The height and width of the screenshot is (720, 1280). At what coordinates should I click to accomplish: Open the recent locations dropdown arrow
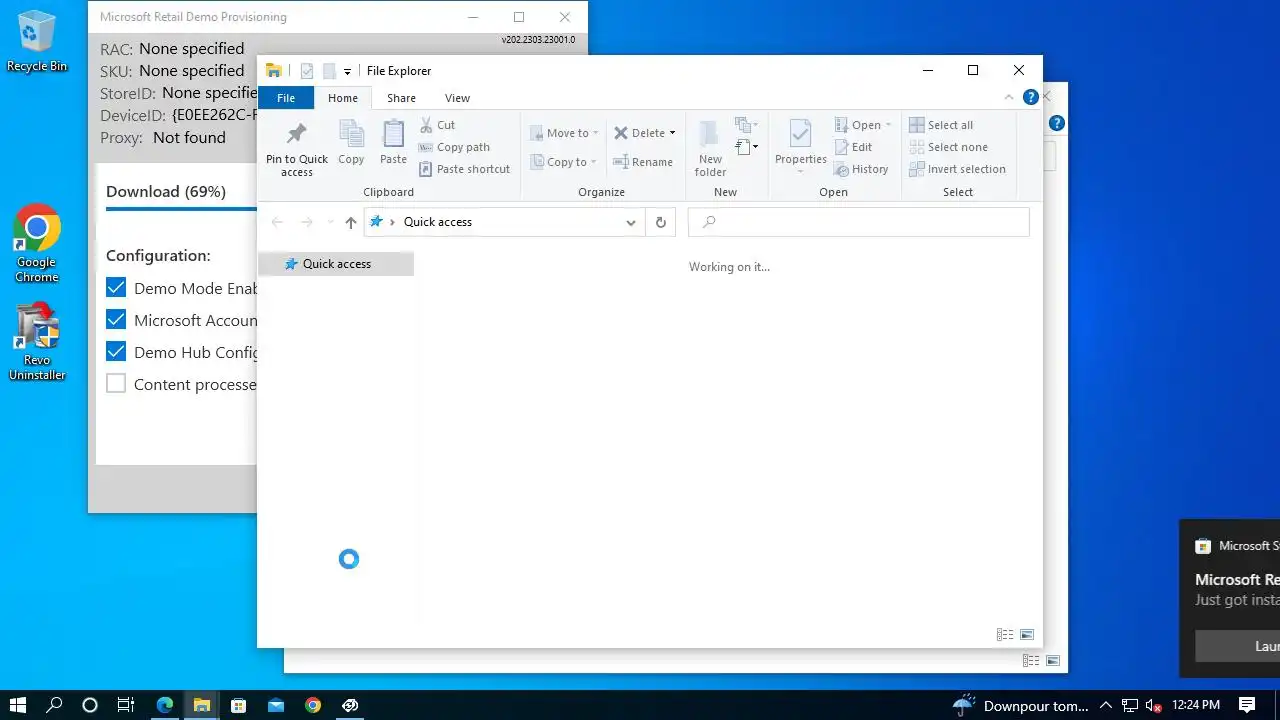click(x=330, y=222)
